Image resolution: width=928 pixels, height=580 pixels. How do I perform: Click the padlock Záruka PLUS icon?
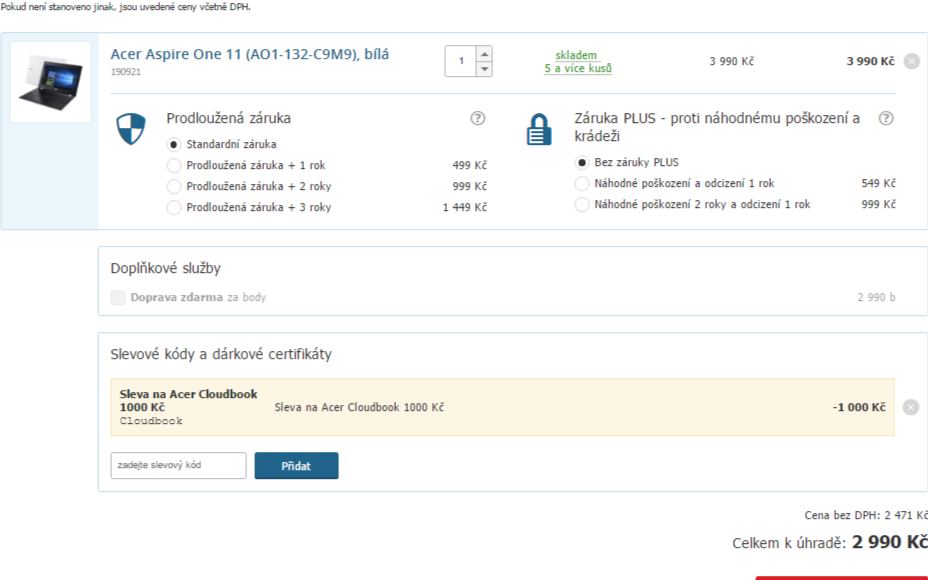[x=539, y=129]
